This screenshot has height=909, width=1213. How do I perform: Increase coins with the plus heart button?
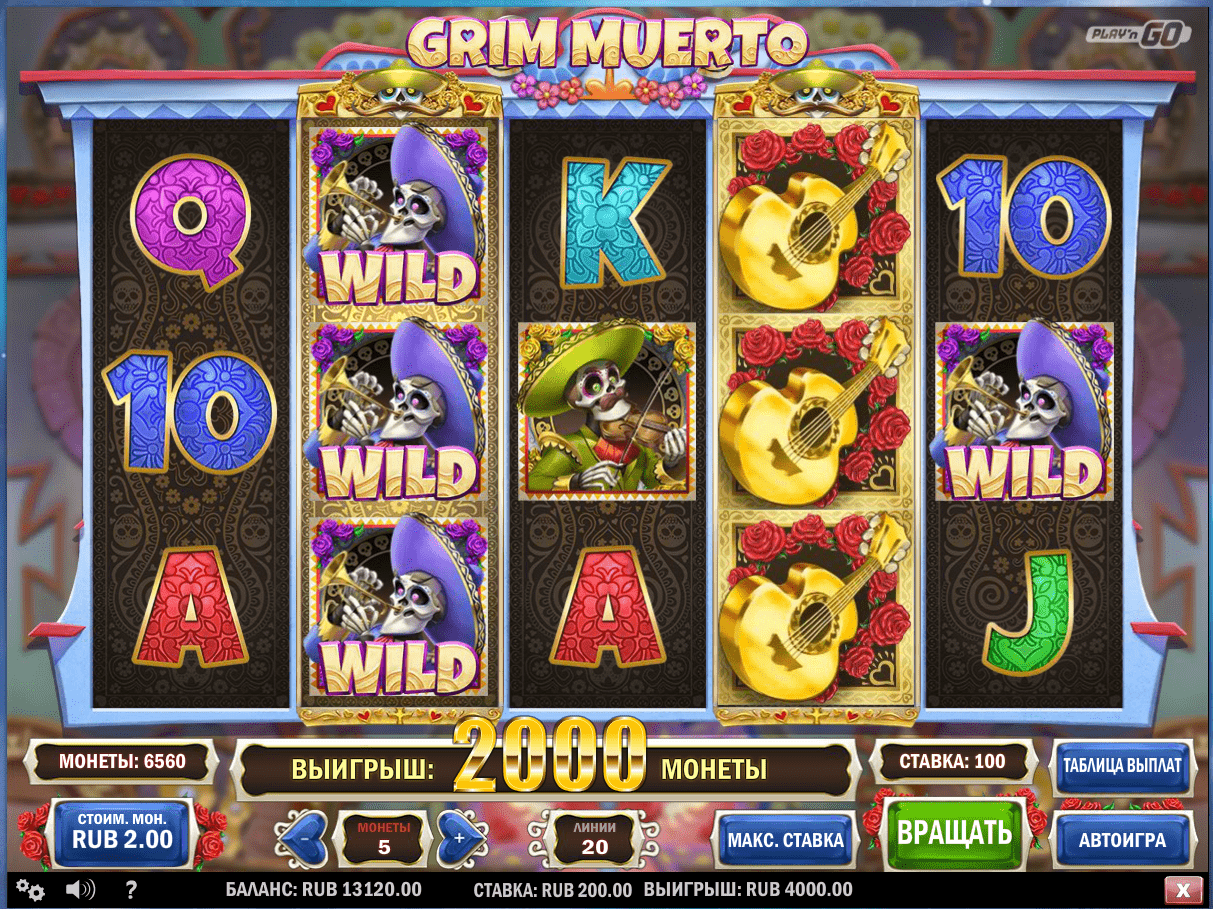click(x=461, y=838)
